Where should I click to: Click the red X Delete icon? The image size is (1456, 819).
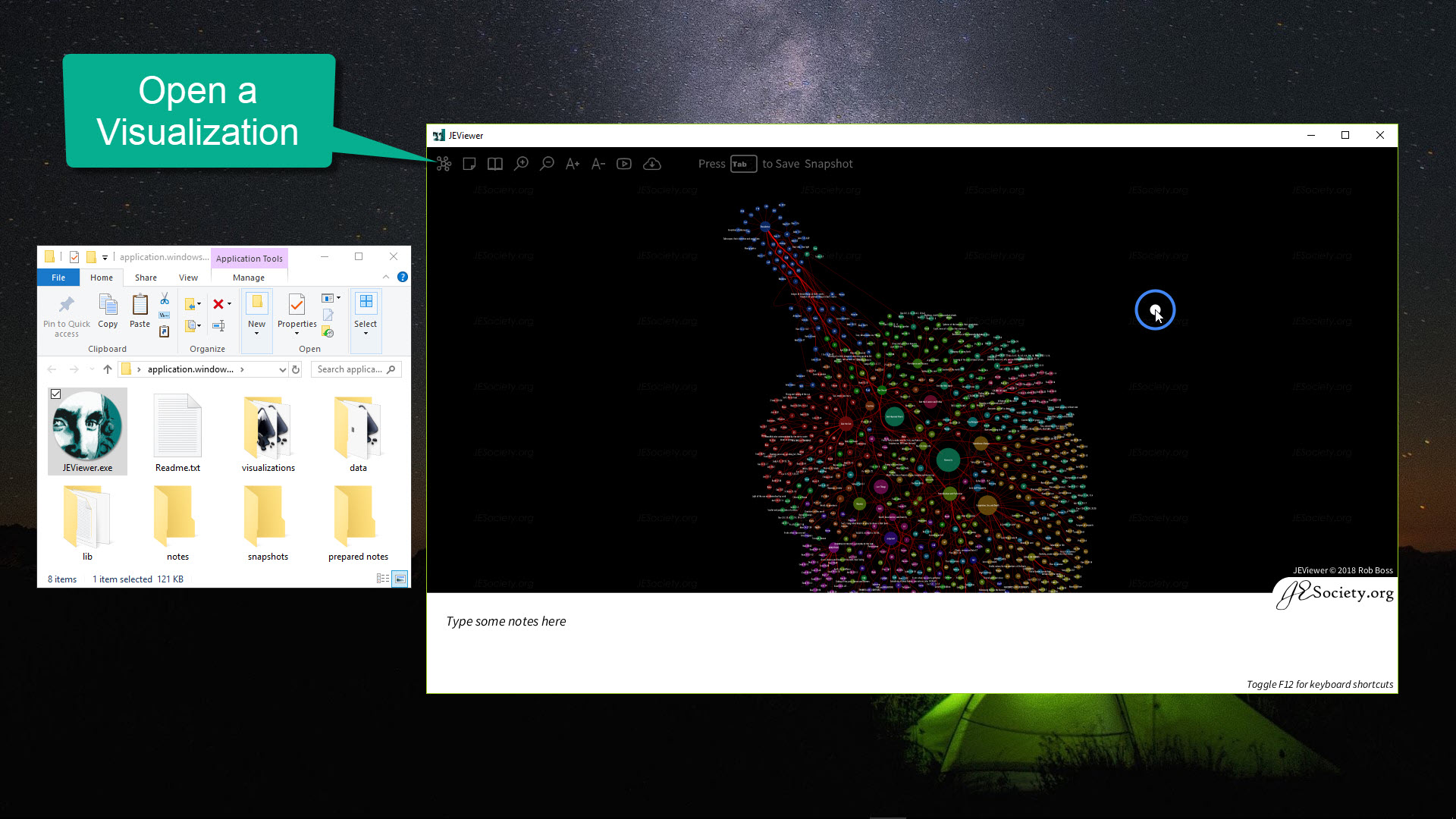pyautogui.click(x=218, y=304)
